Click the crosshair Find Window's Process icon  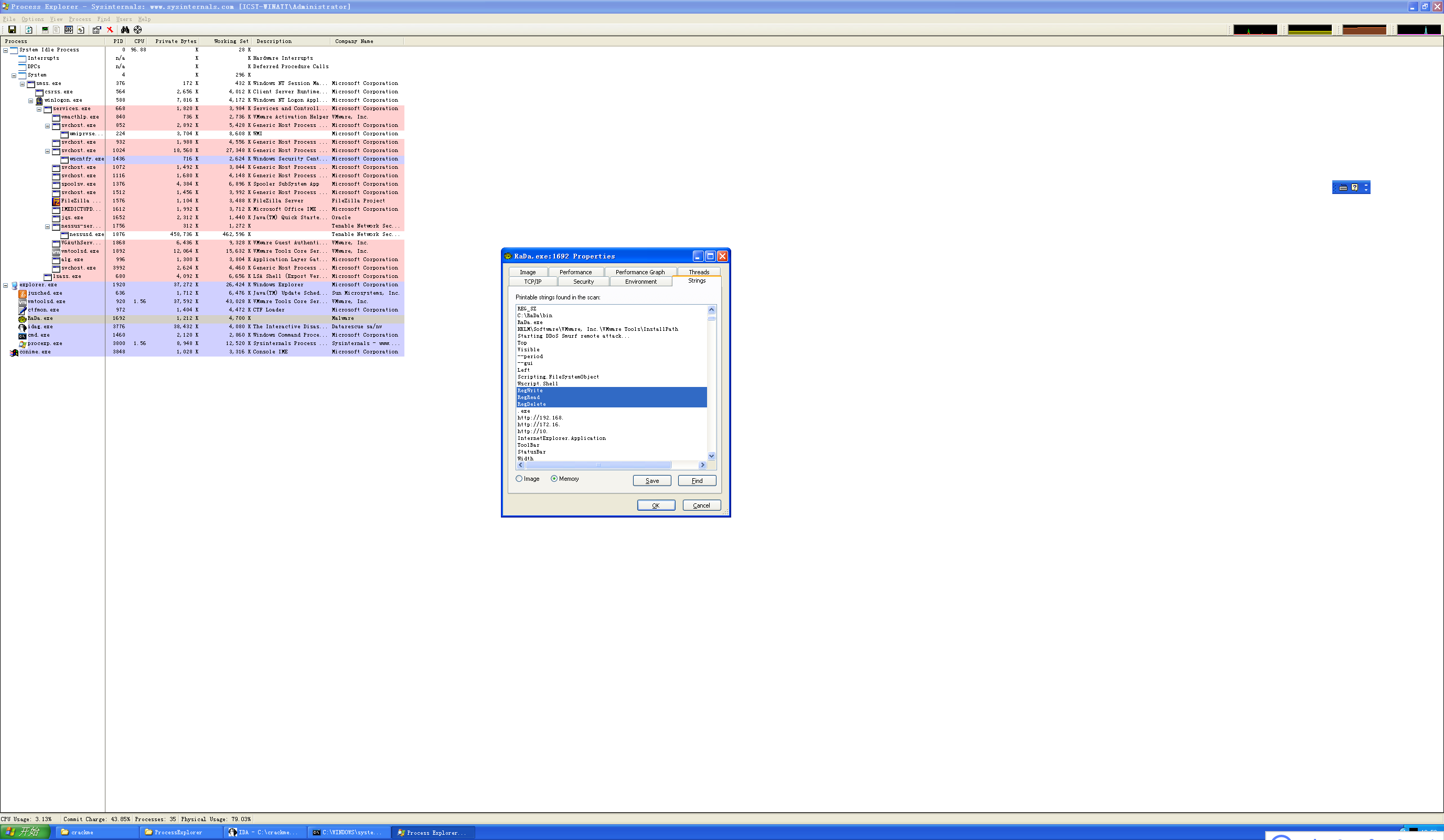(x=137, y=30)
